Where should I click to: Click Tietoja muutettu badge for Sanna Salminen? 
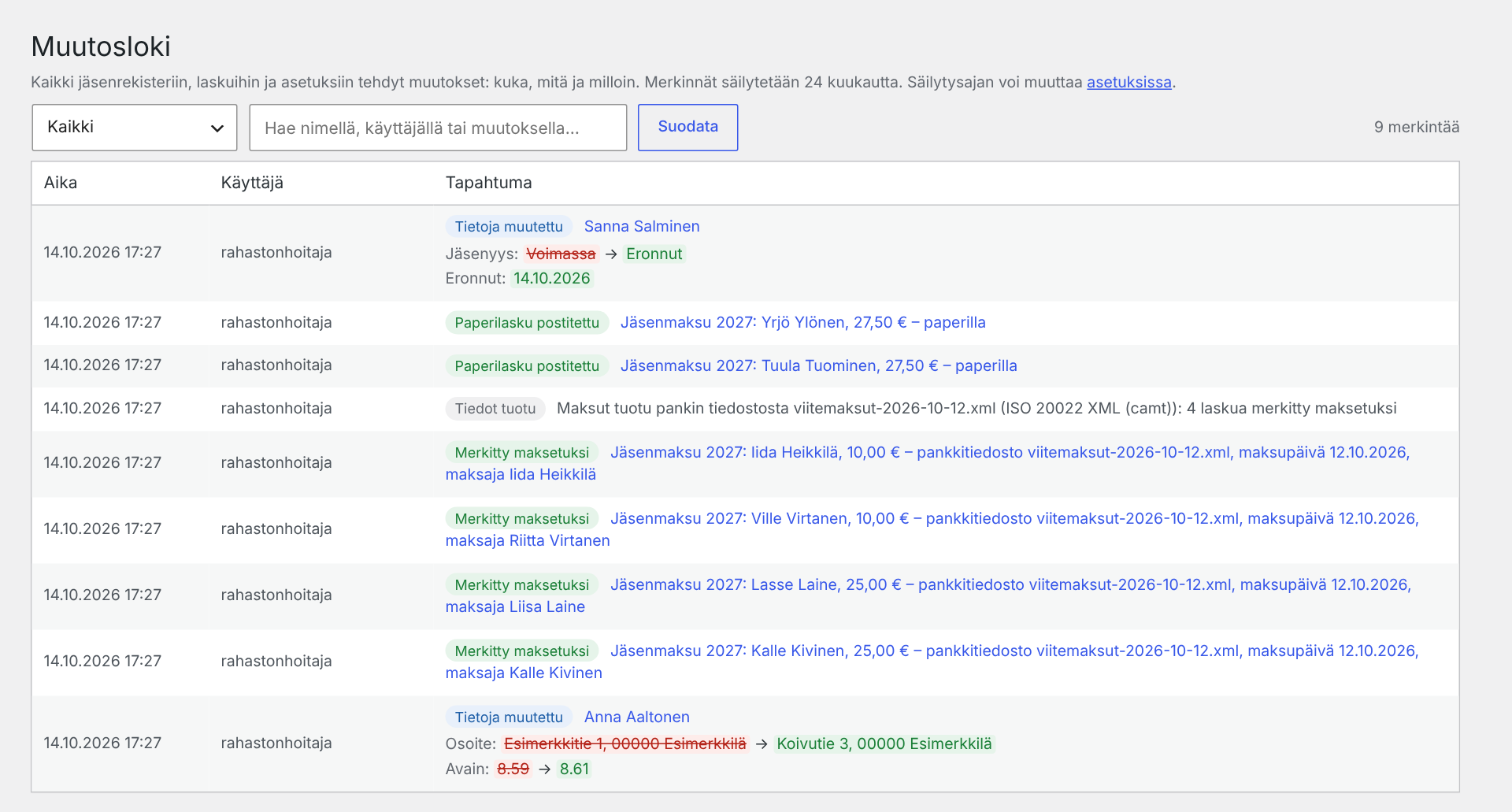click(x=509, y=227)
